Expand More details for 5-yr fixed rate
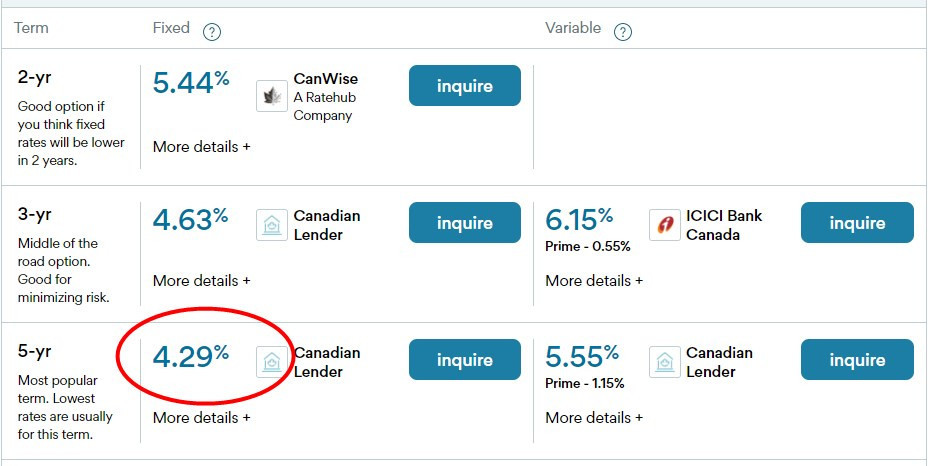 click(x=201, y=418)
